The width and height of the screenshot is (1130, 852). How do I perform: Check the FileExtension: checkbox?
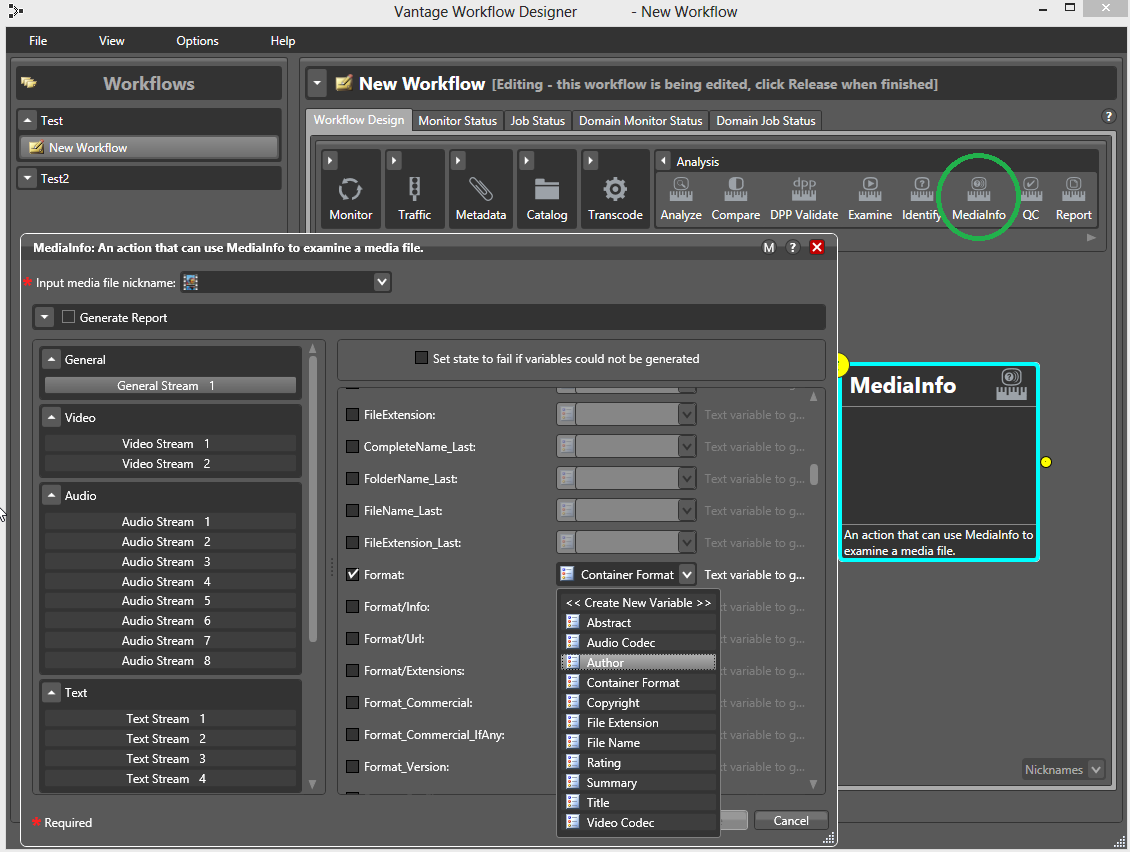click(352, 415)
